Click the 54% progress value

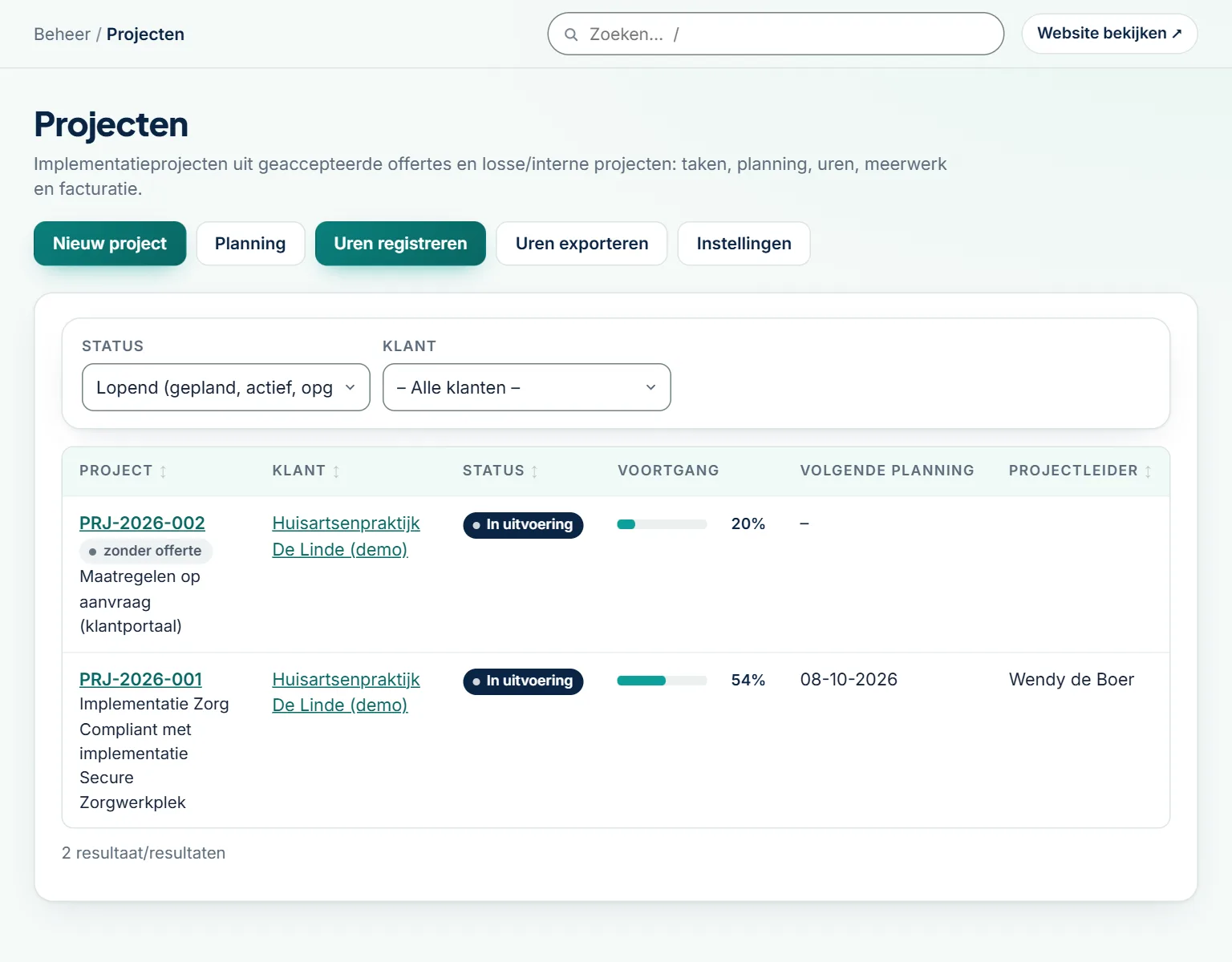pyautogui.click(x=748, y=680)
